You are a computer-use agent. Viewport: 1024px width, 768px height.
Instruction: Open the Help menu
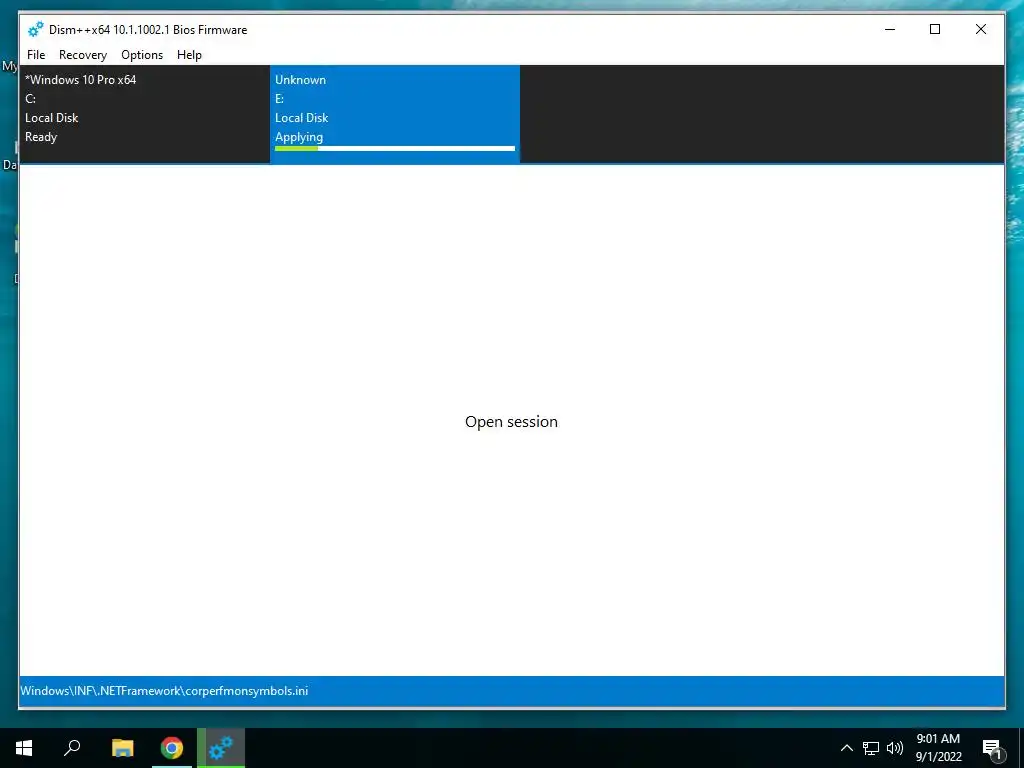[189, 55]
